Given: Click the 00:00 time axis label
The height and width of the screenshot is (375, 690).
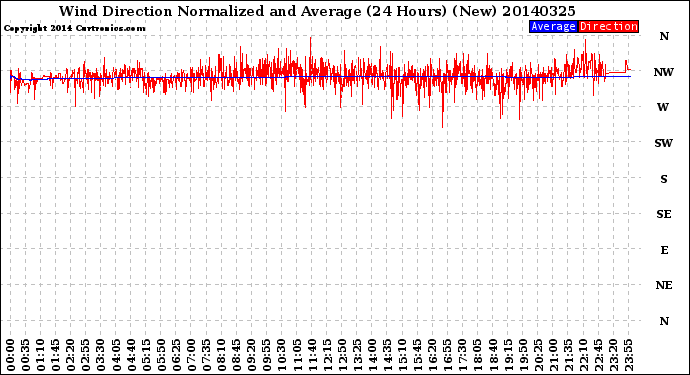Looking at the screenshot, I should 11,355.
